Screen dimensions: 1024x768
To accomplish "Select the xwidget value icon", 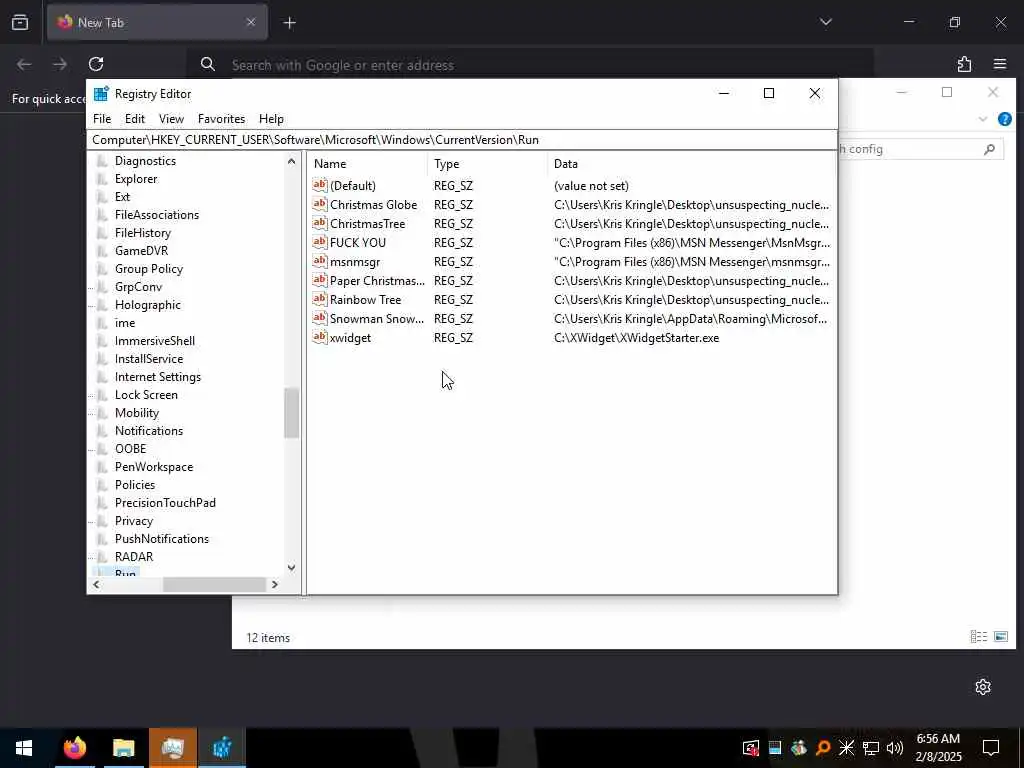I will tap(319, 337).
